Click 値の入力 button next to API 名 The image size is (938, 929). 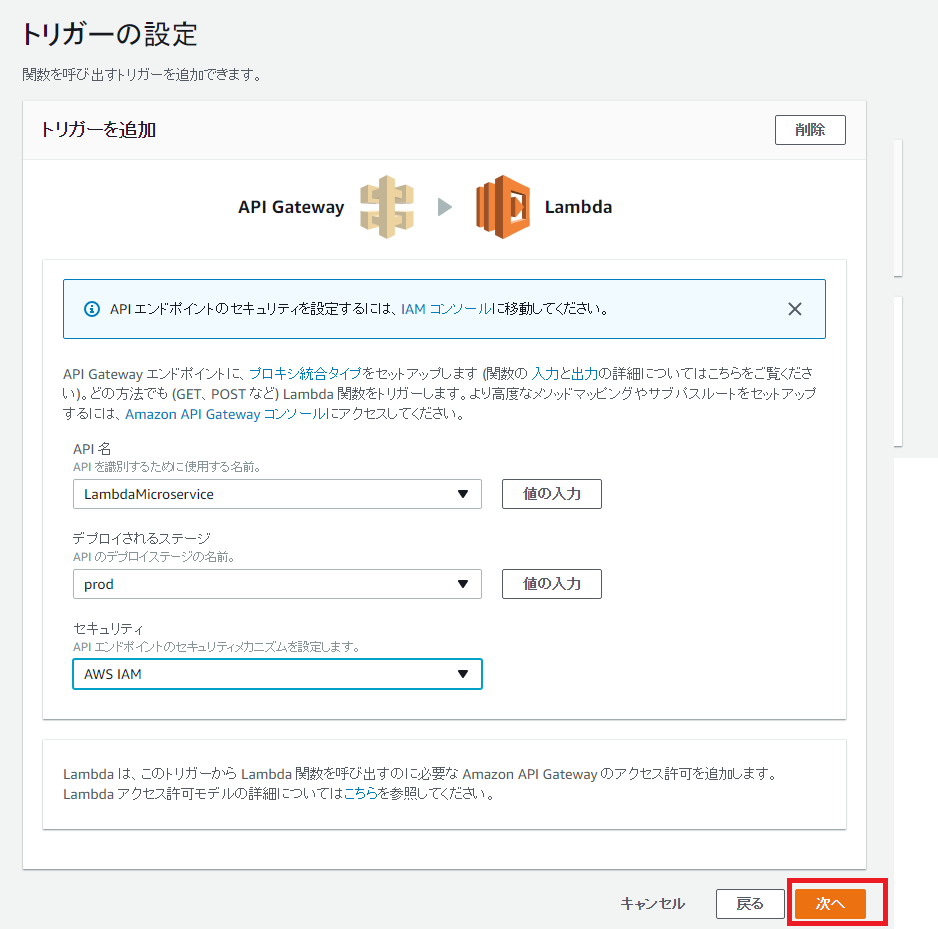click(552, 494)
